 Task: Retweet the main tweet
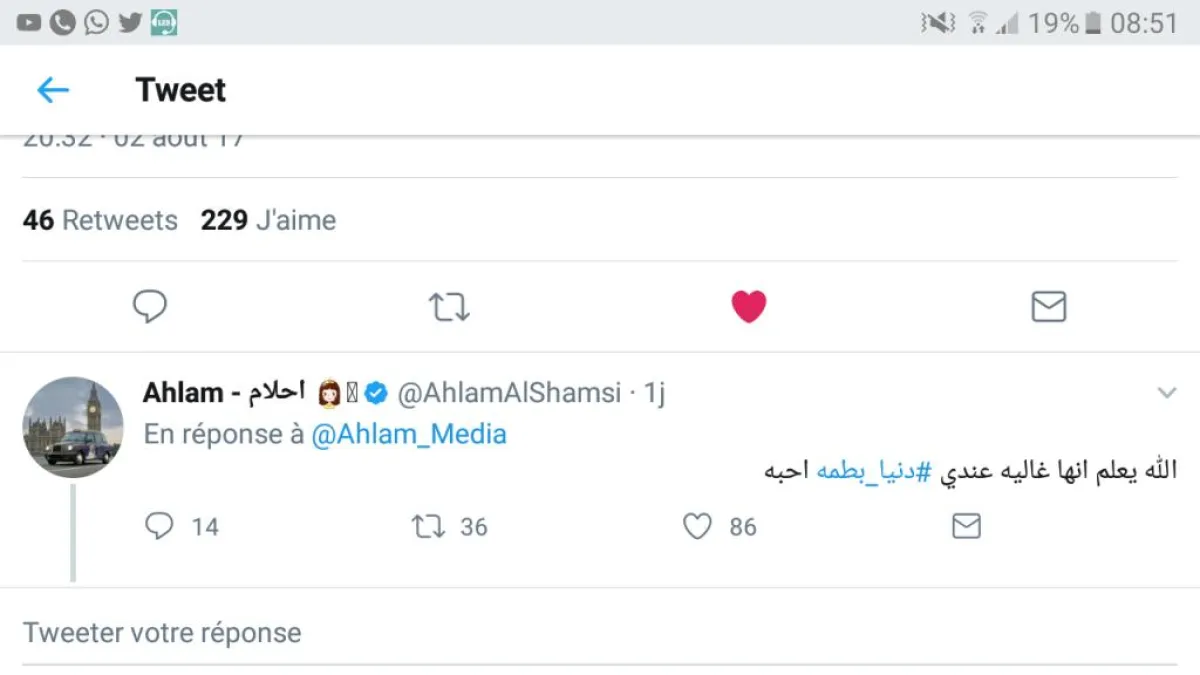coord(449,307)
